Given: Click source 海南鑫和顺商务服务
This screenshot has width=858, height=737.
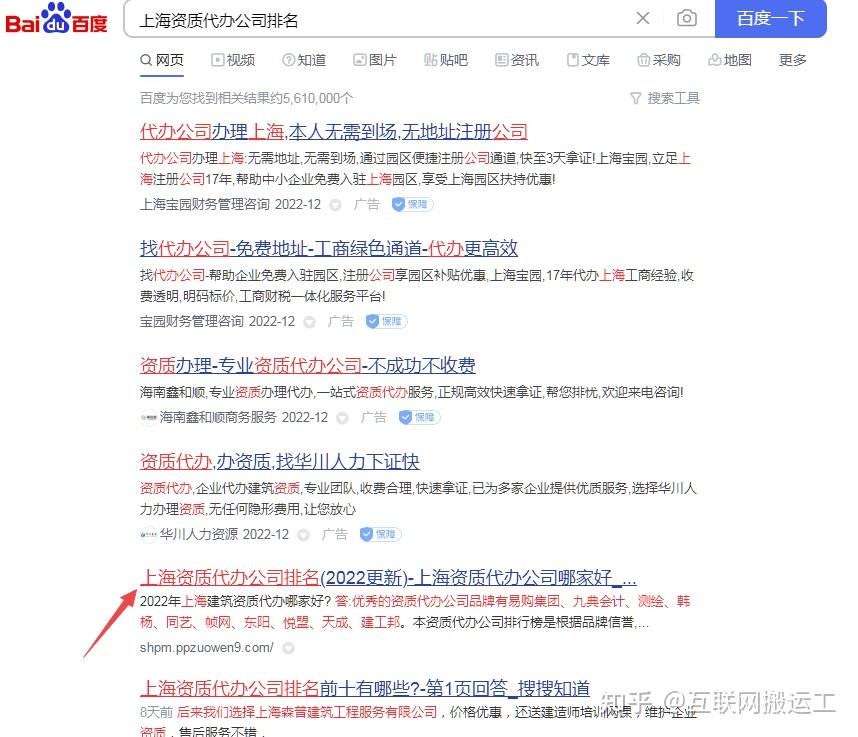Looking at the screenshot, I should tap(218, 417).
